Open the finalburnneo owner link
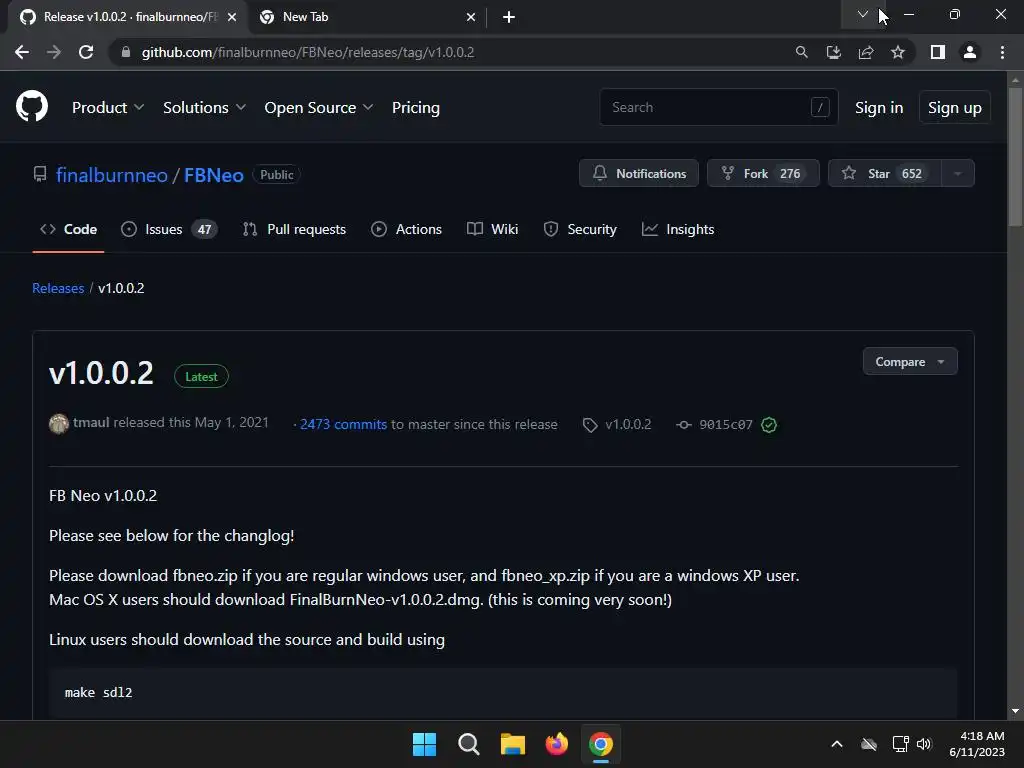The image size is (1024, 768). click(112, 174)
